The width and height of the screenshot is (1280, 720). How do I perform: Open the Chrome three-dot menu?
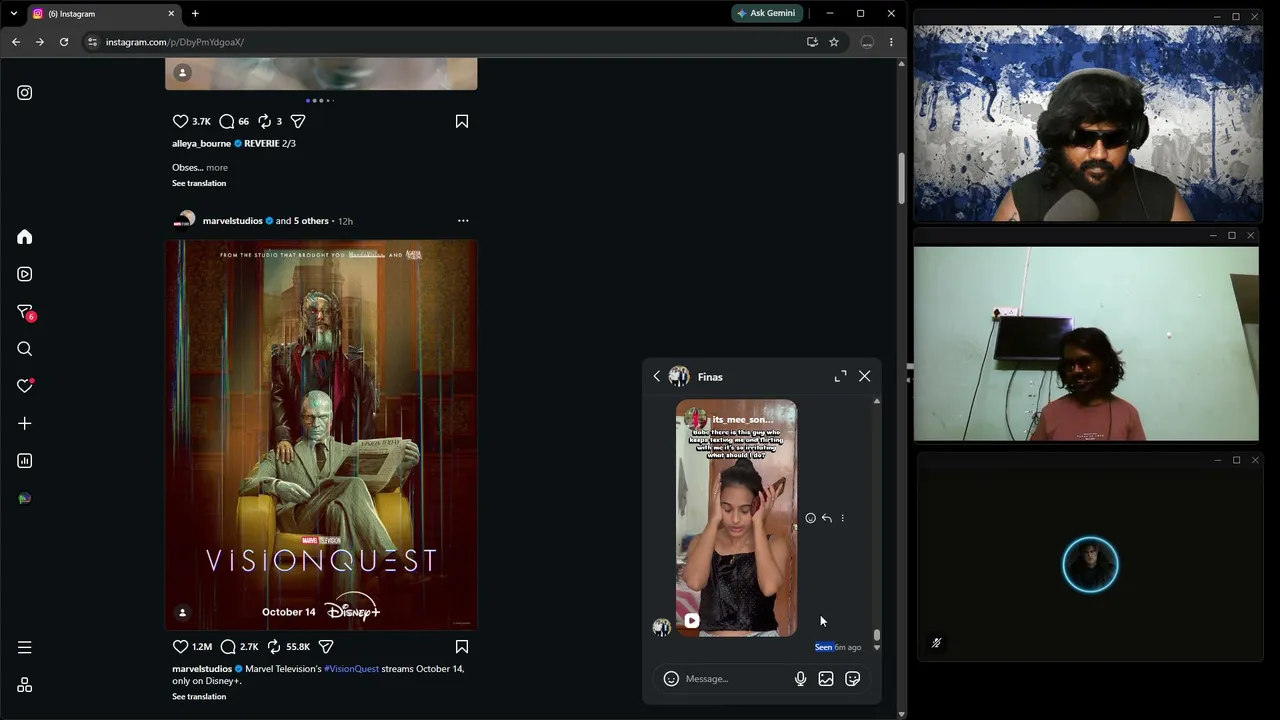coord(891,42)
